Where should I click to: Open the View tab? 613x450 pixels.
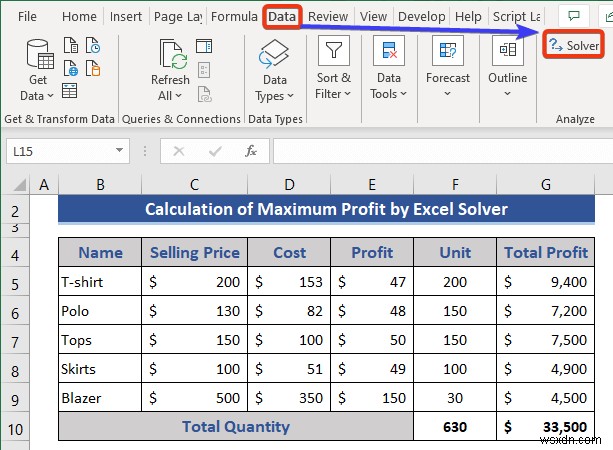click(x=373, y=16)
